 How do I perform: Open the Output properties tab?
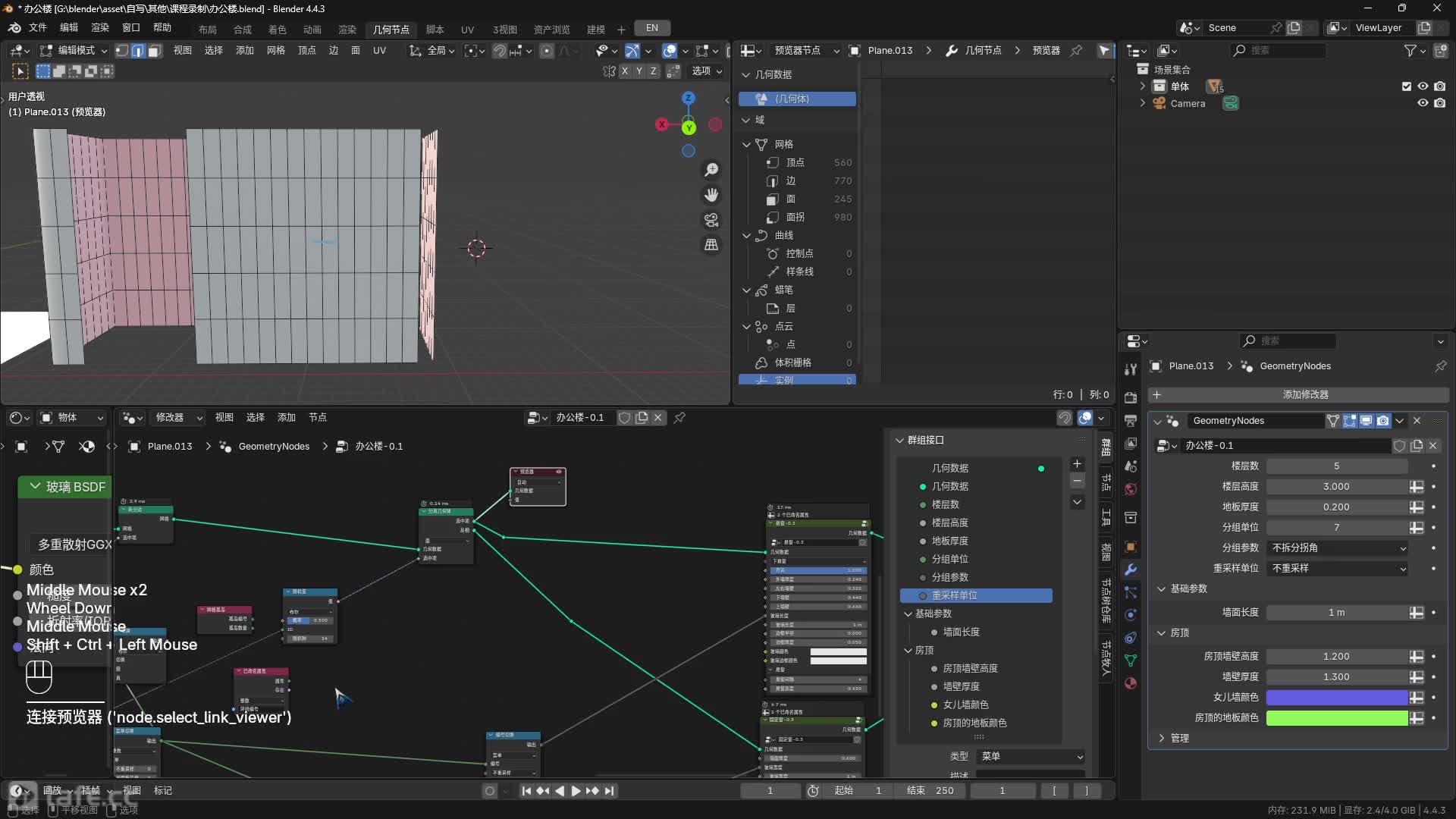click(x=1131, y=420)
